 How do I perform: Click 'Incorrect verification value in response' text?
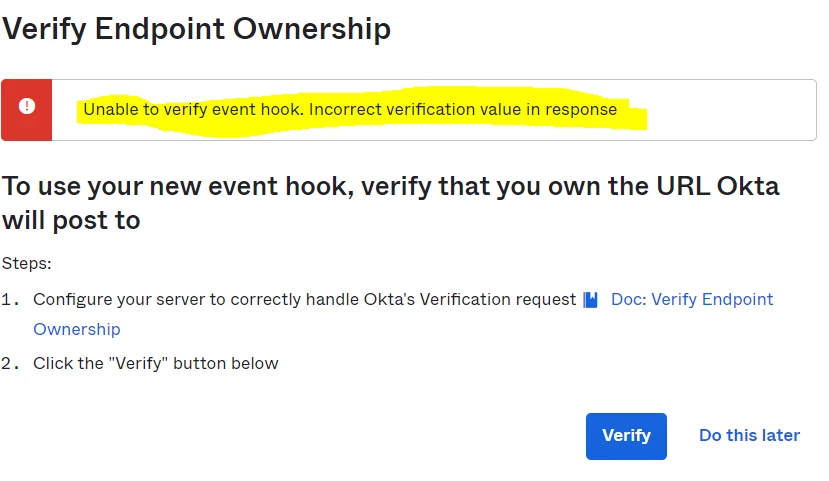coord(463,109)
